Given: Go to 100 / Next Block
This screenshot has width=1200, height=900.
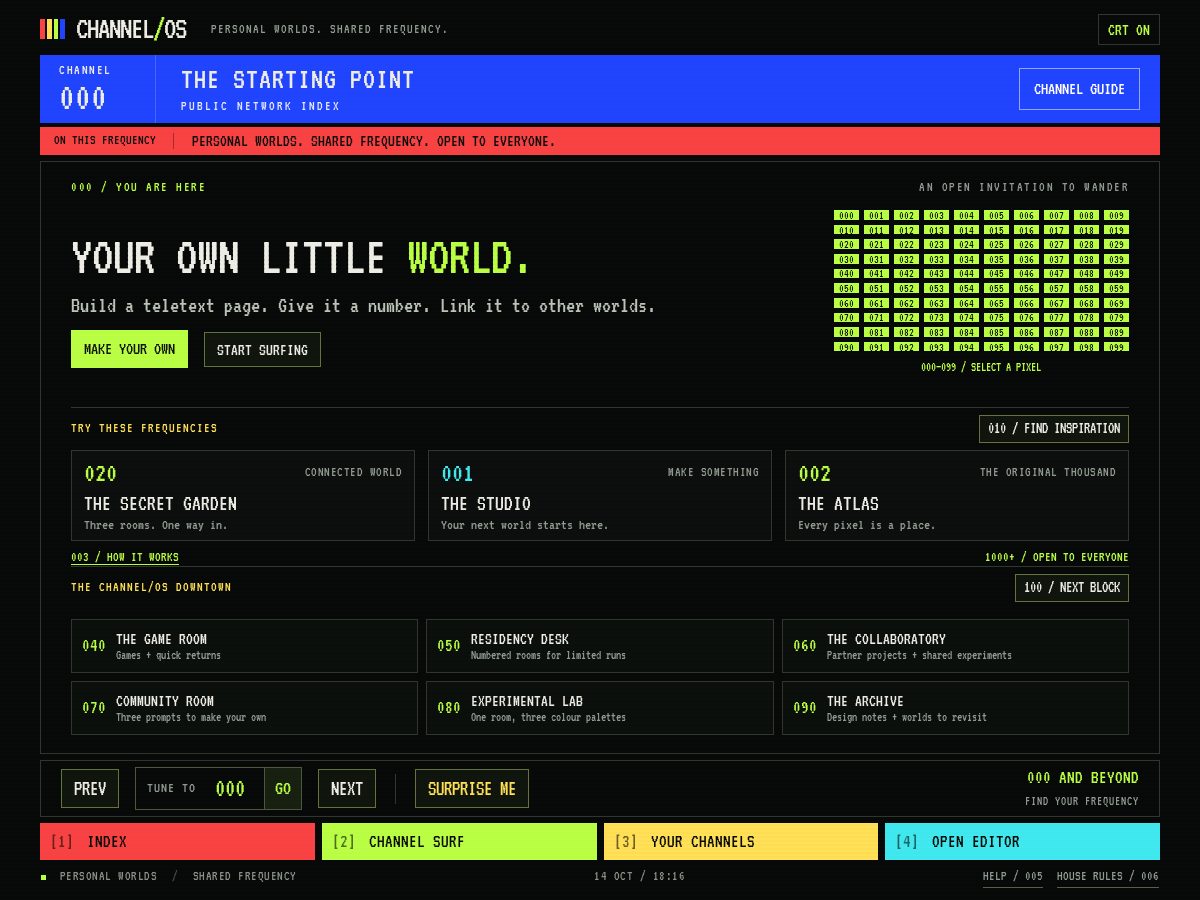Looking at the screenshot, I should pyautogui.click(x=1072, y=588).
